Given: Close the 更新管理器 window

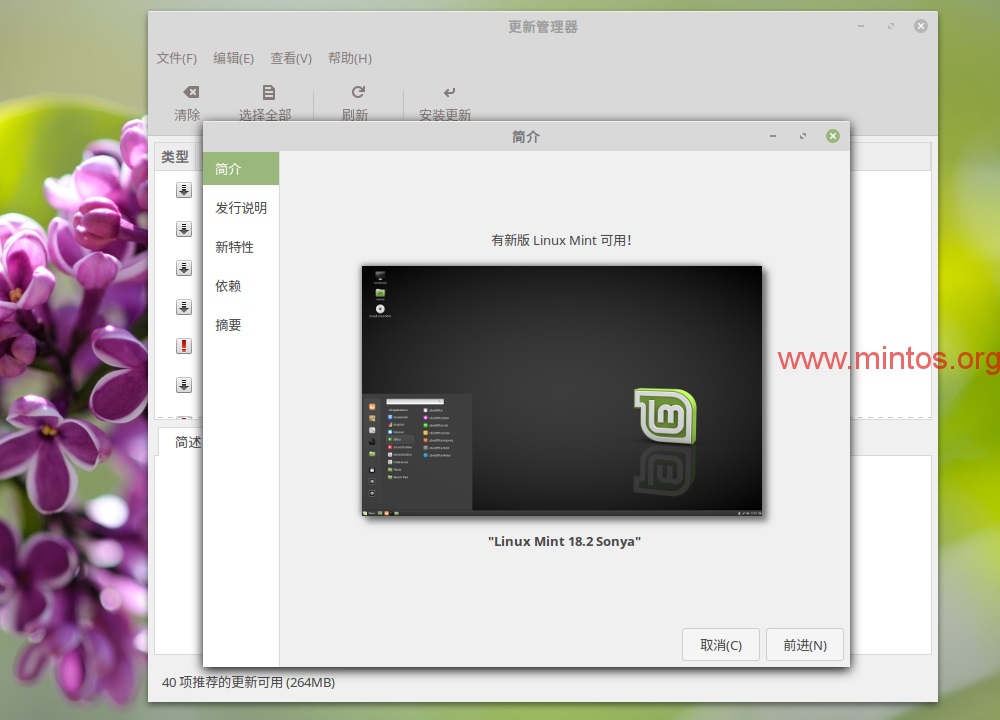Looking at the screenshot, I should click(x=921, y=26).
